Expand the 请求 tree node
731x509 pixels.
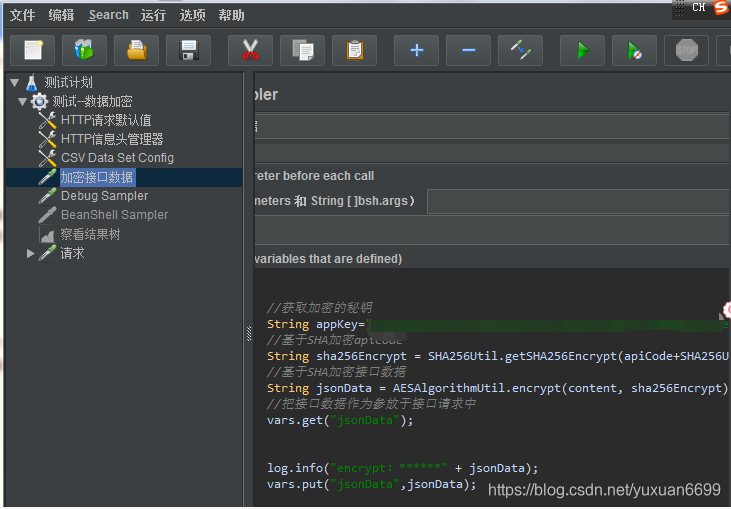[x=30, y=254]
